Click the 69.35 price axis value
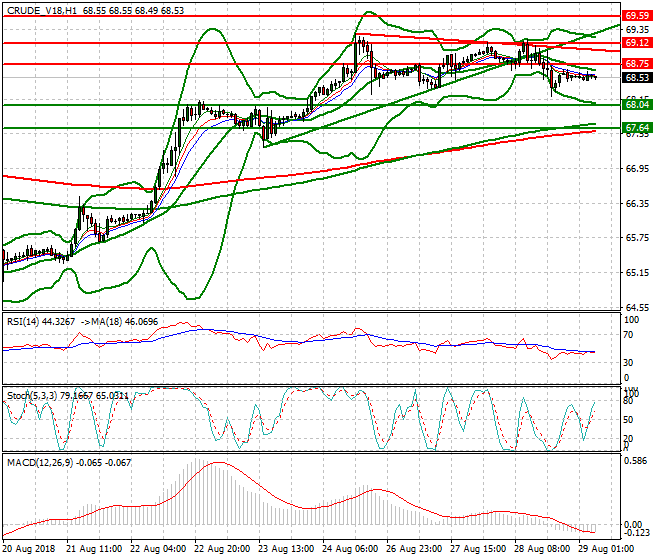Viewport: 660px width, 560px height. click(637, 29)
